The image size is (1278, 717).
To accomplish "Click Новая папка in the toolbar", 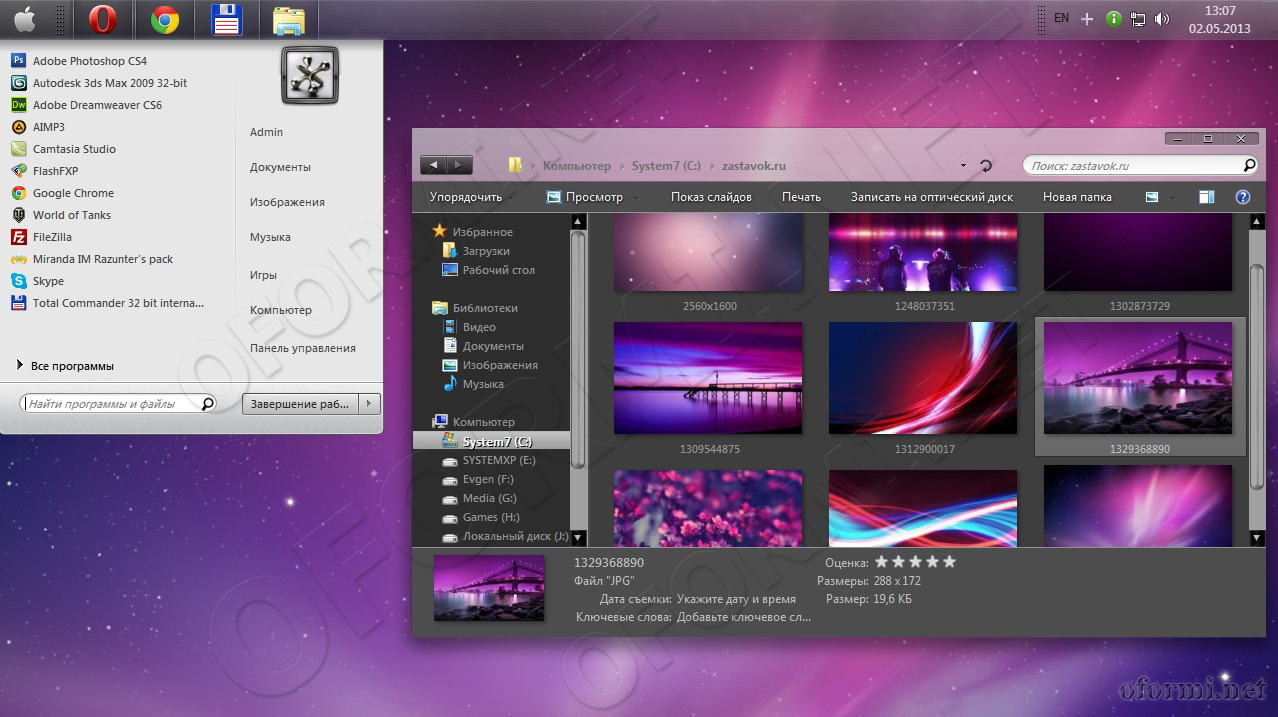I will click(x=1077, y=197).
